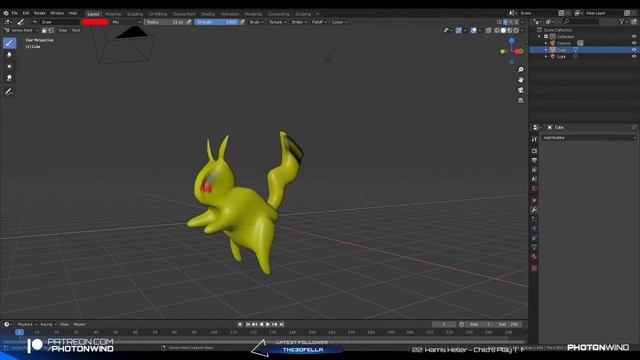Hide the Camera in the outliner
The height and width of the screenshot is (360, 640).
[x=634, y=43]
